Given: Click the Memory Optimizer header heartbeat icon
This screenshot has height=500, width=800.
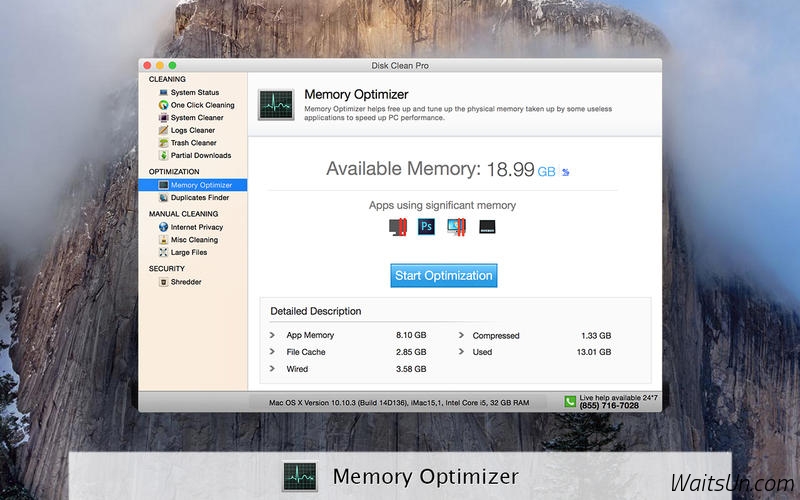Looking at the screenshot, I should coord(276,105).
